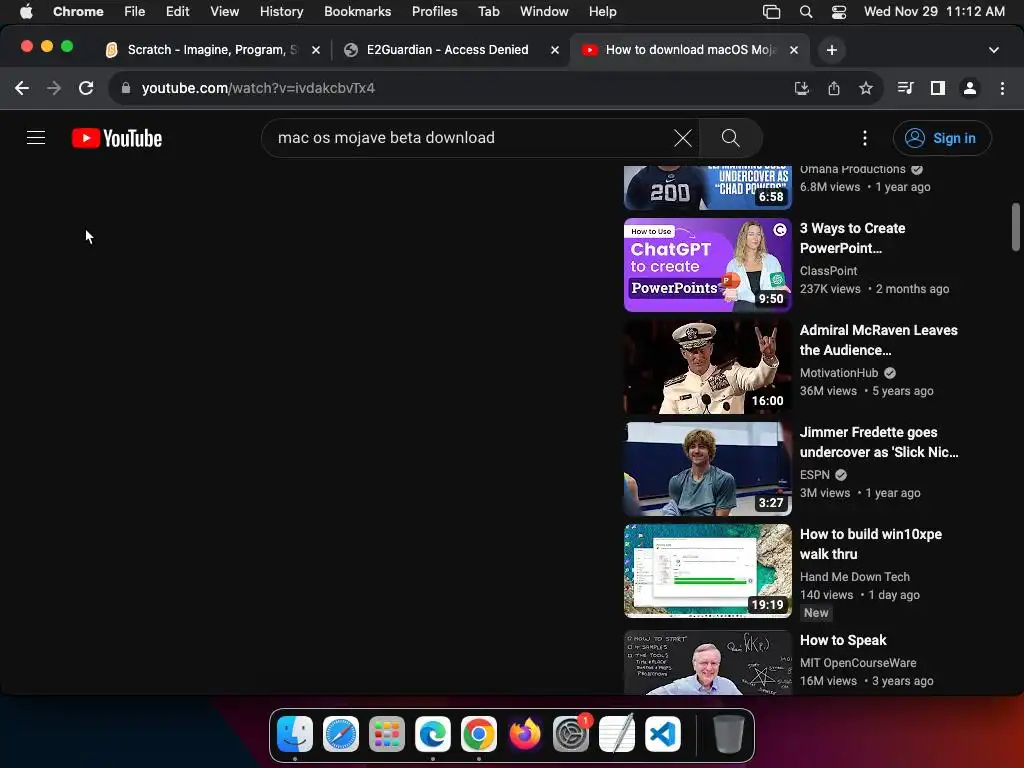
Task: Open the Trash in the Dock
Action: (x=728, y=734)
